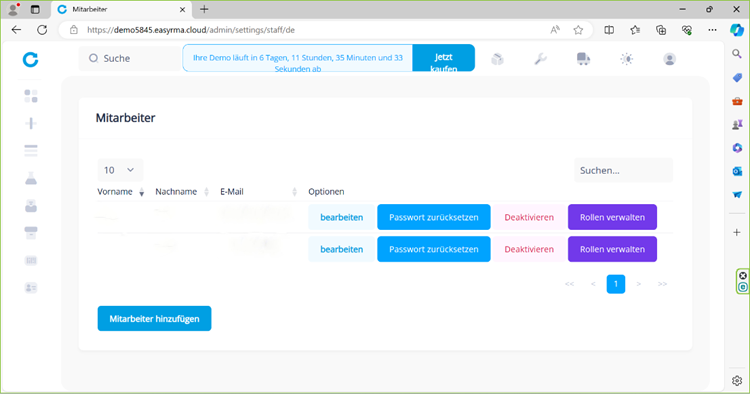Open browser essentials heart icon
Image resolution: width=750 pixels, height=394 pixels.
pyautogui.click(x=687, y=30)
